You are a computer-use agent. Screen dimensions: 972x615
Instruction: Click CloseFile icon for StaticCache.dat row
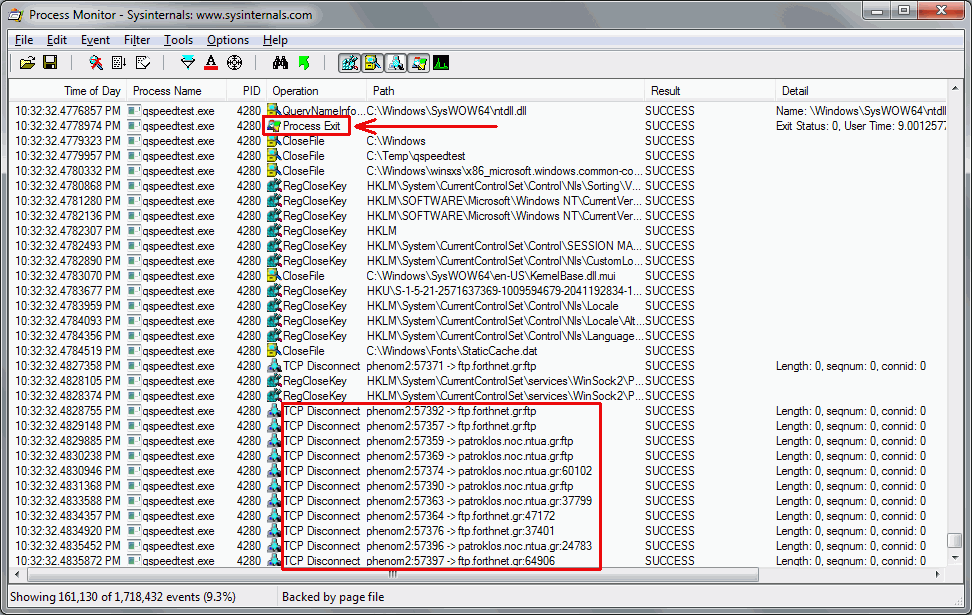274,351
